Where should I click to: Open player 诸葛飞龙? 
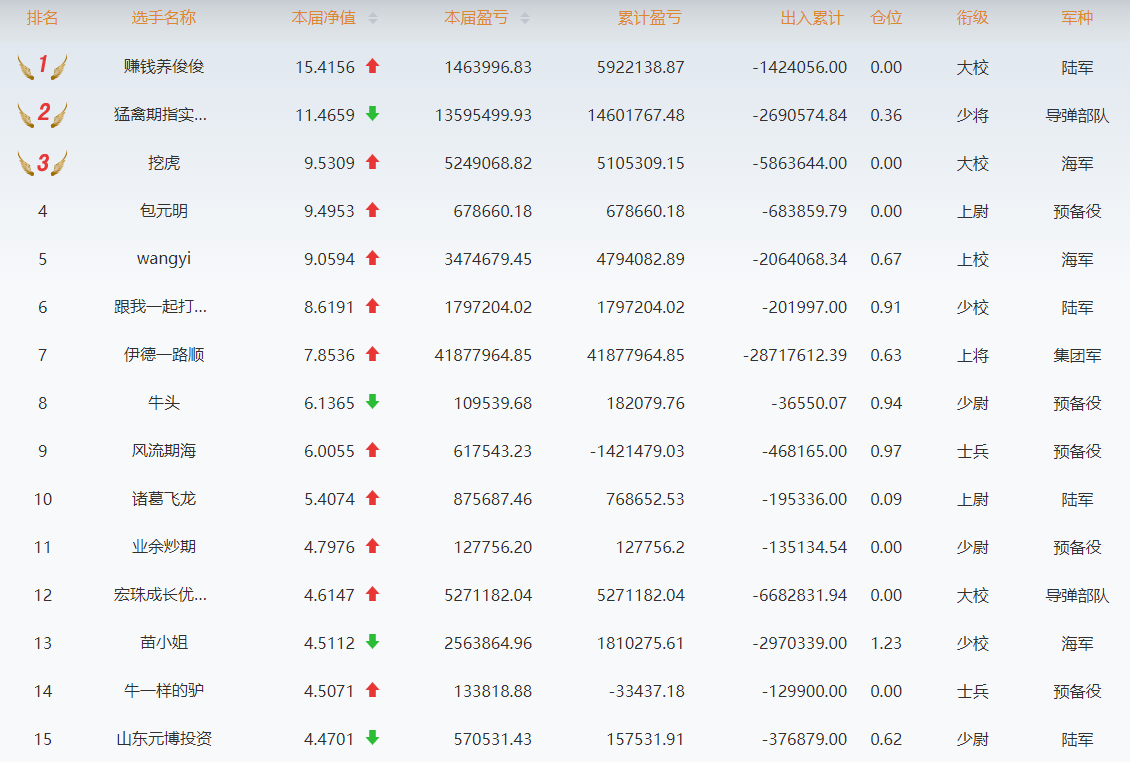point(164,499)
